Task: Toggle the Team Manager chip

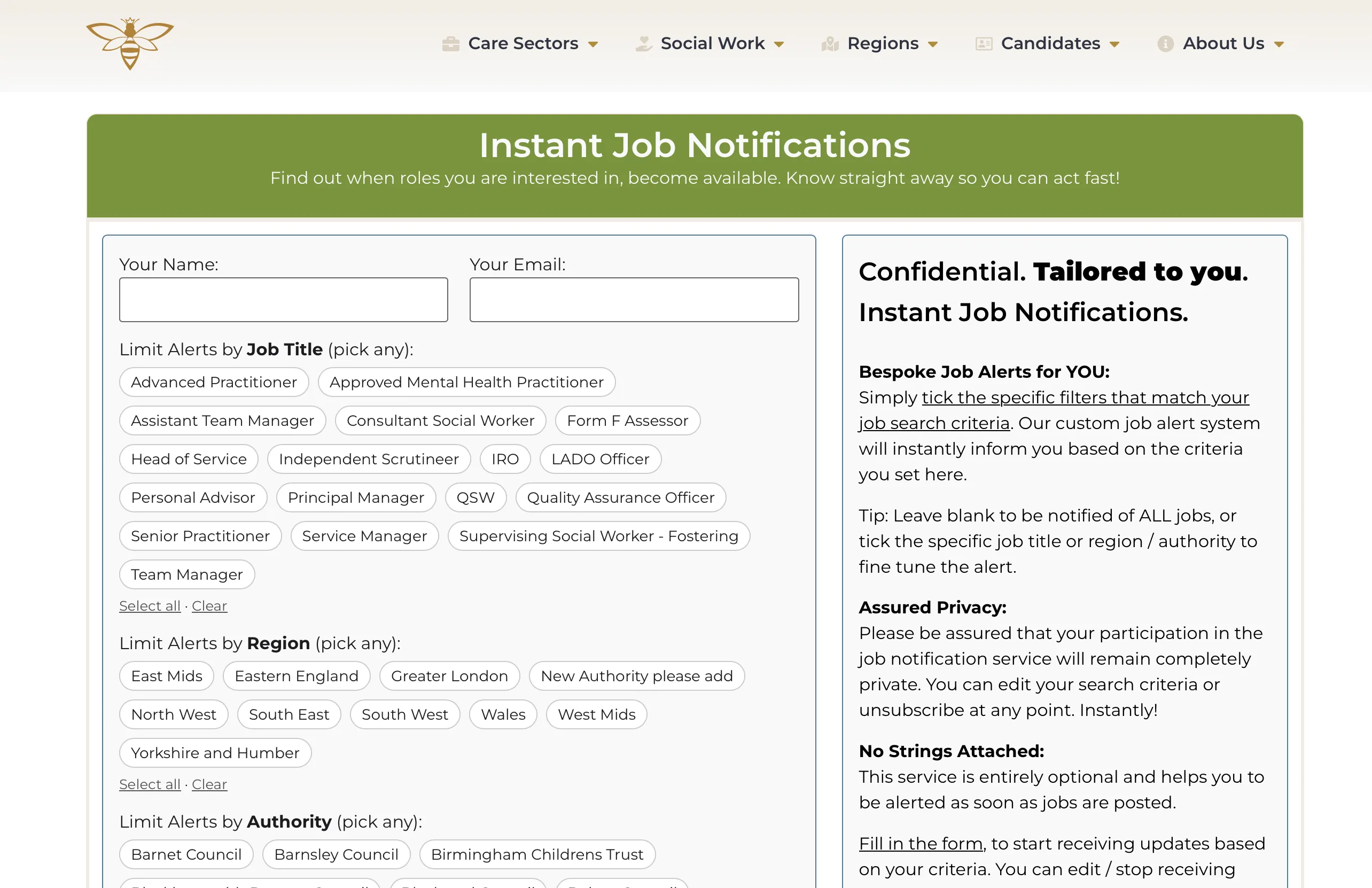Action: [187, 575]
